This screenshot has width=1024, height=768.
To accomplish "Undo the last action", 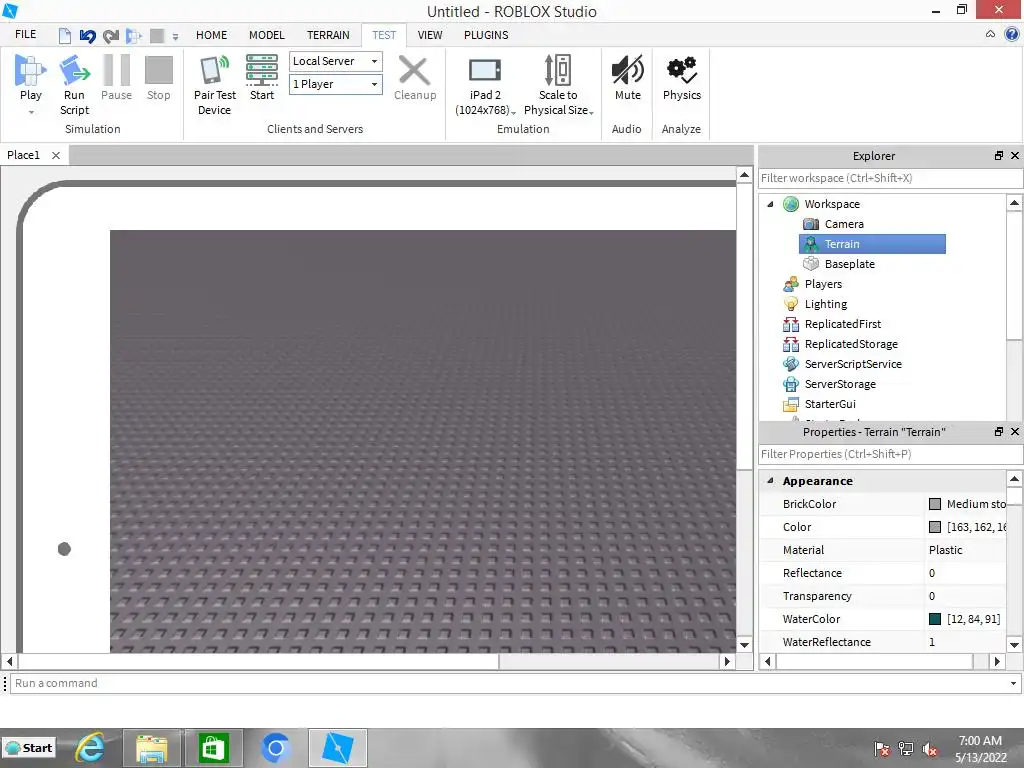I will click(88, 35).
